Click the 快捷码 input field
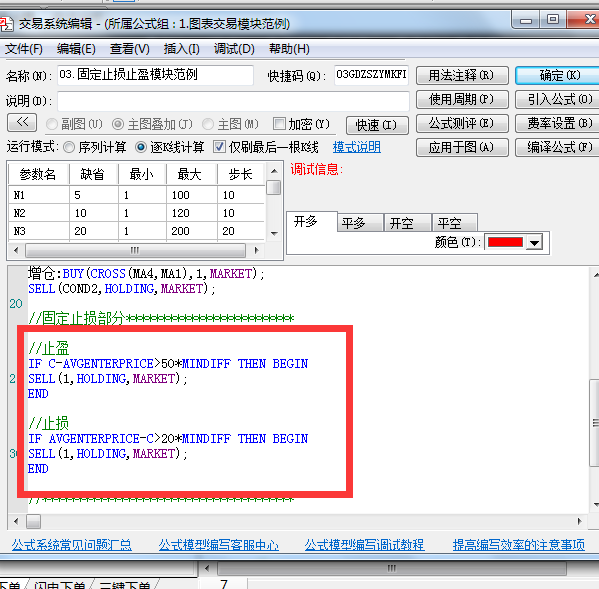 click(x=371, y=75)
